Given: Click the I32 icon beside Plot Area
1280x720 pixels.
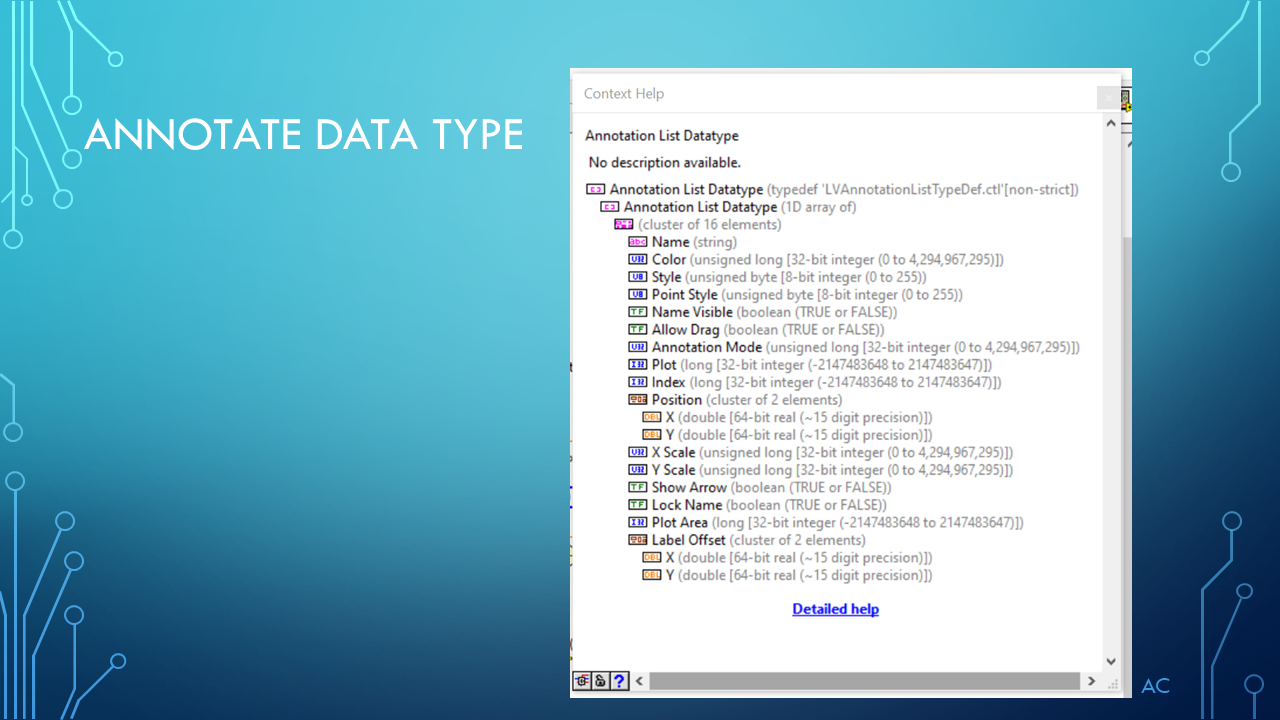Looking at the screenshot, I should tap(637, 523).
